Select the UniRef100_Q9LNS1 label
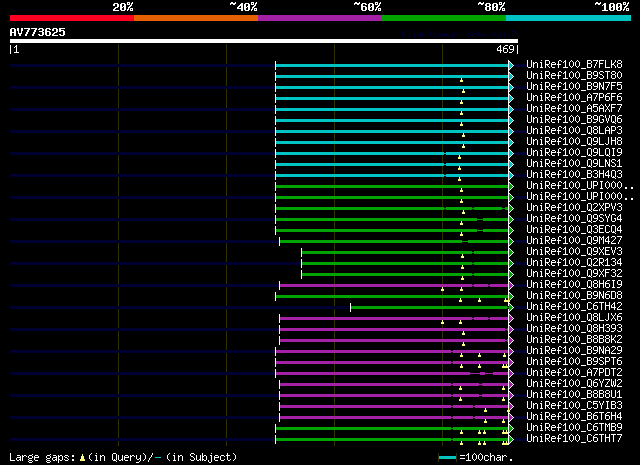 (x=574, y=164)
